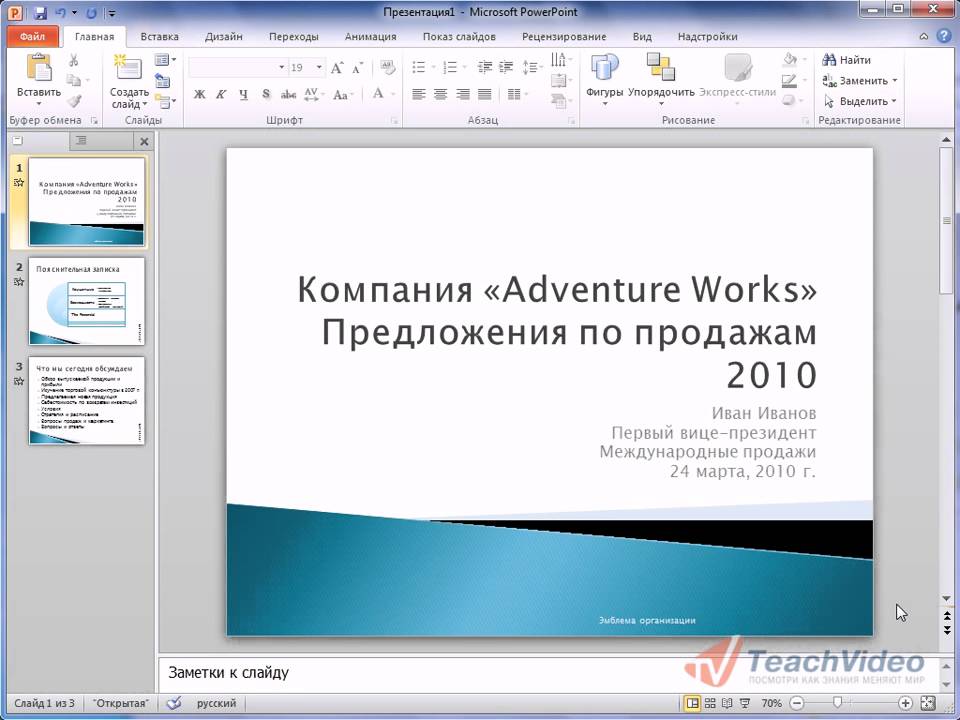This screenshot has width=960, height=720.
Task: Toggle text shadow S formatting
Action: pos(266,94)
